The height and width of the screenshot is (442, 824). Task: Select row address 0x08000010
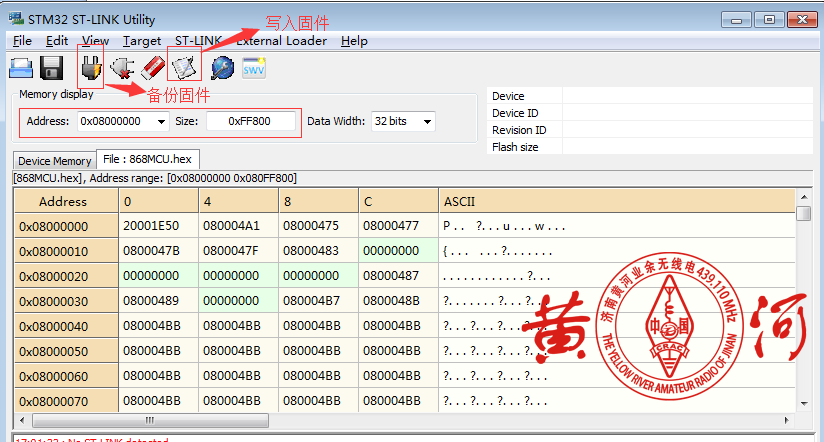pyautogui.click(x=66, y=251)
